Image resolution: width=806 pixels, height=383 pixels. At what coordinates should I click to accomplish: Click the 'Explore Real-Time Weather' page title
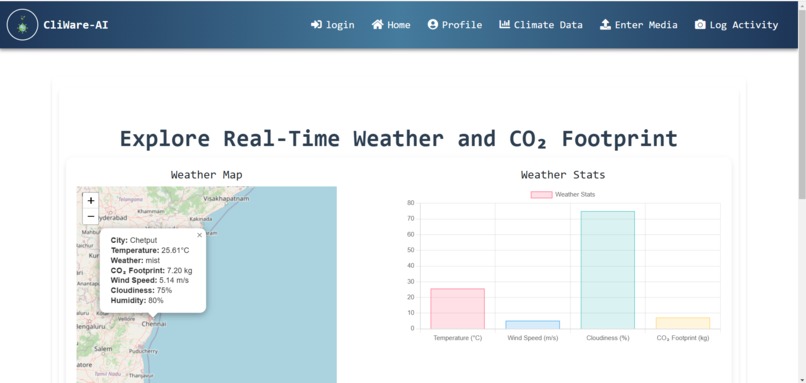point(398,139)
